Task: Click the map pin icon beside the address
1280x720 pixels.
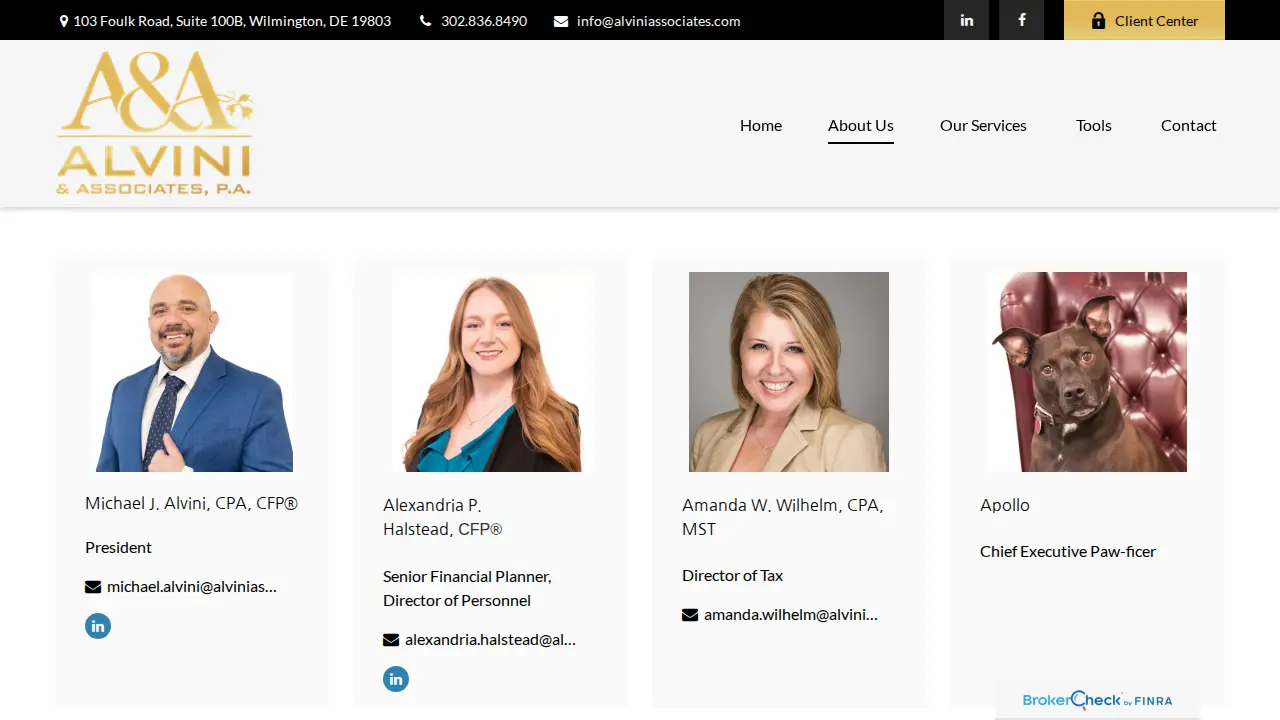Action: coord(64,21)
